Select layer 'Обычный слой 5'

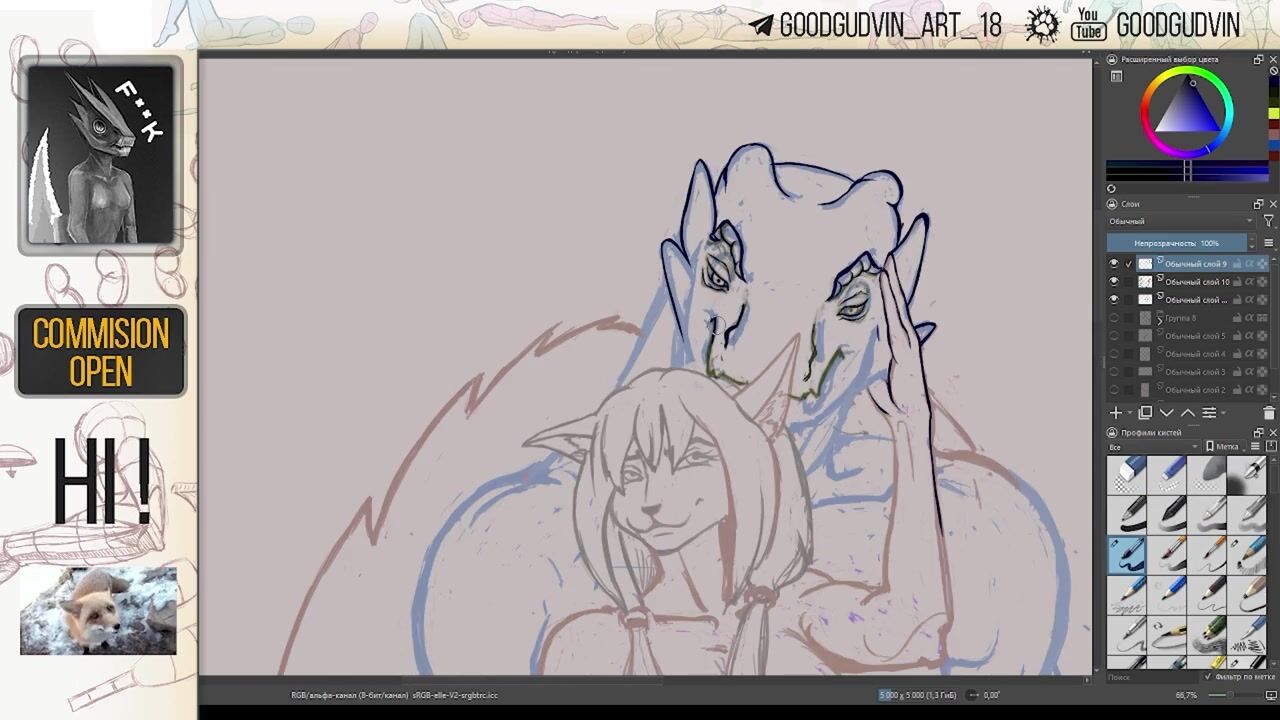point(1195,336)
